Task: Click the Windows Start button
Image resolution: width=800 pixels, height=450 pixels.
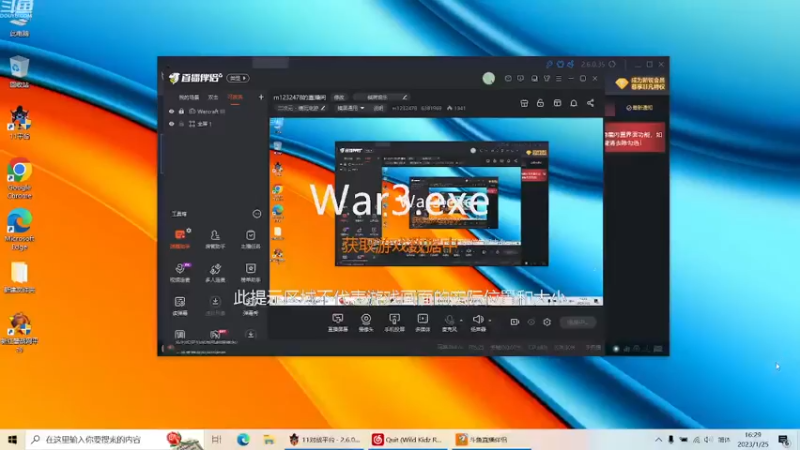Action: [x=12, y=439]
